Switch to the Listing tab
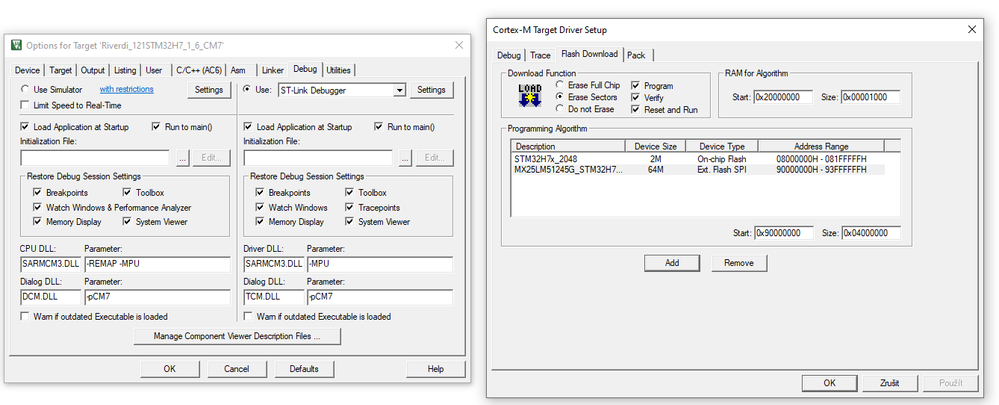Image resolution: width=999 pixels, height=405 pixels. click(x=125, y=70)
